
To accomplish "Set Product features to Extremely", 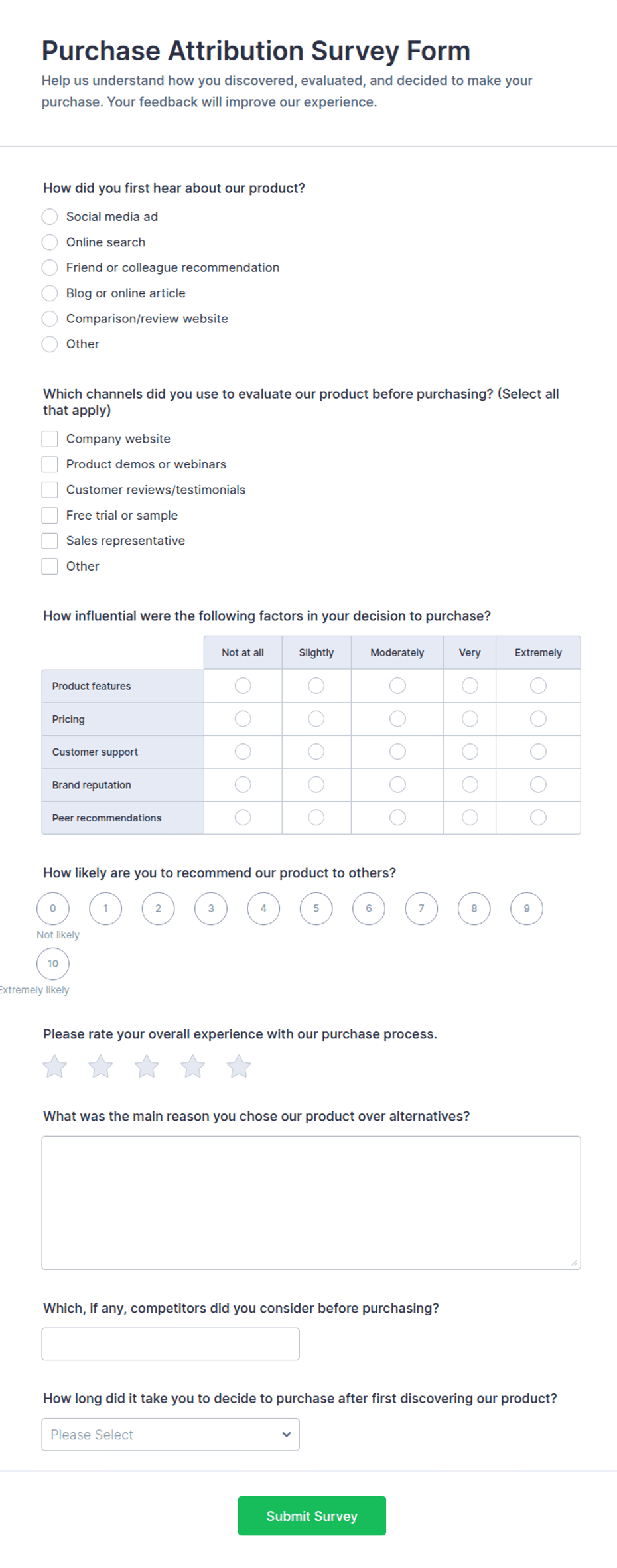I will (x=538, y=685).
